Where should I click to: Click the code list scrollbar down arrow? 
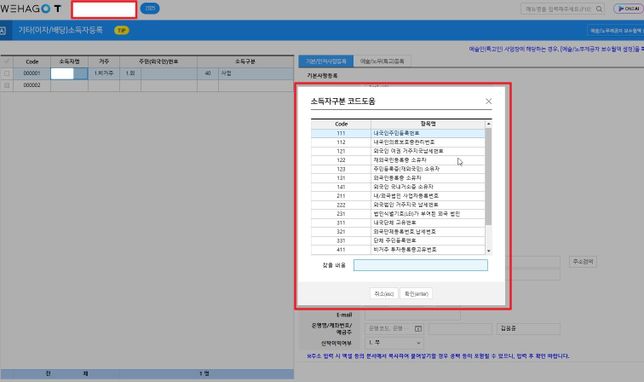[488, 251]
